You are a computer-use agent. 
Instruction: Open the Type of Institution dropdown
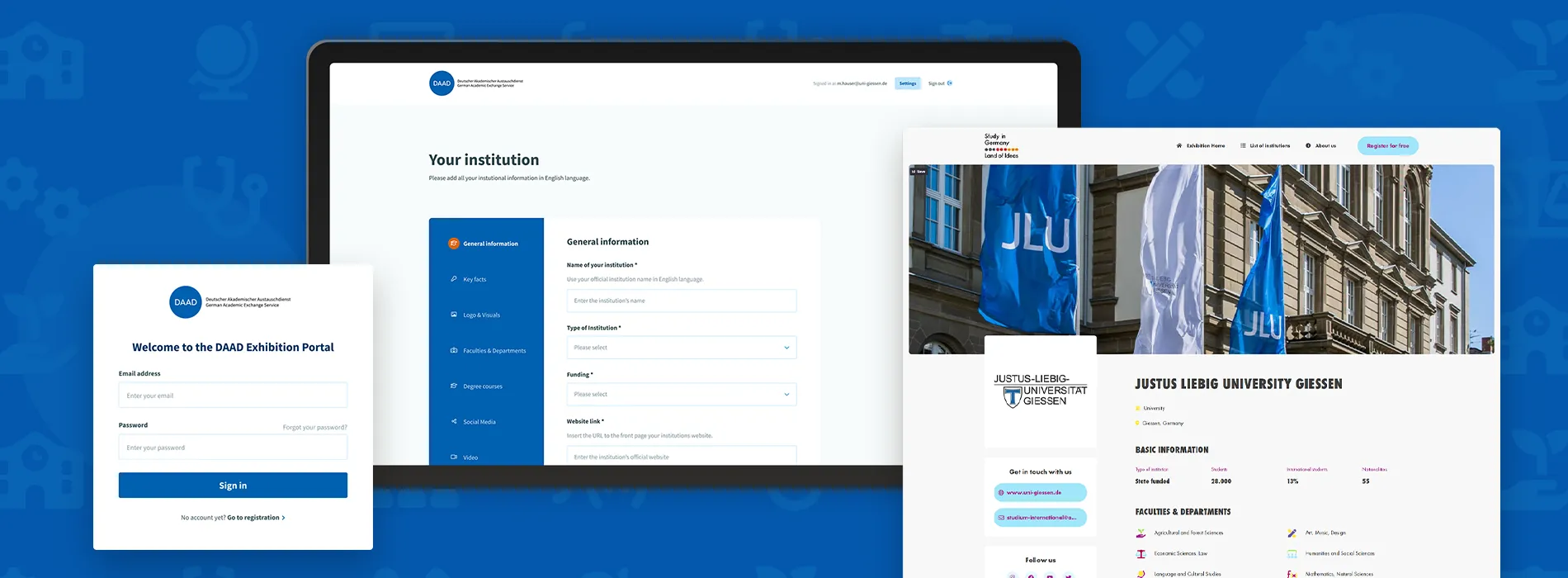click(x=682, y=348)
